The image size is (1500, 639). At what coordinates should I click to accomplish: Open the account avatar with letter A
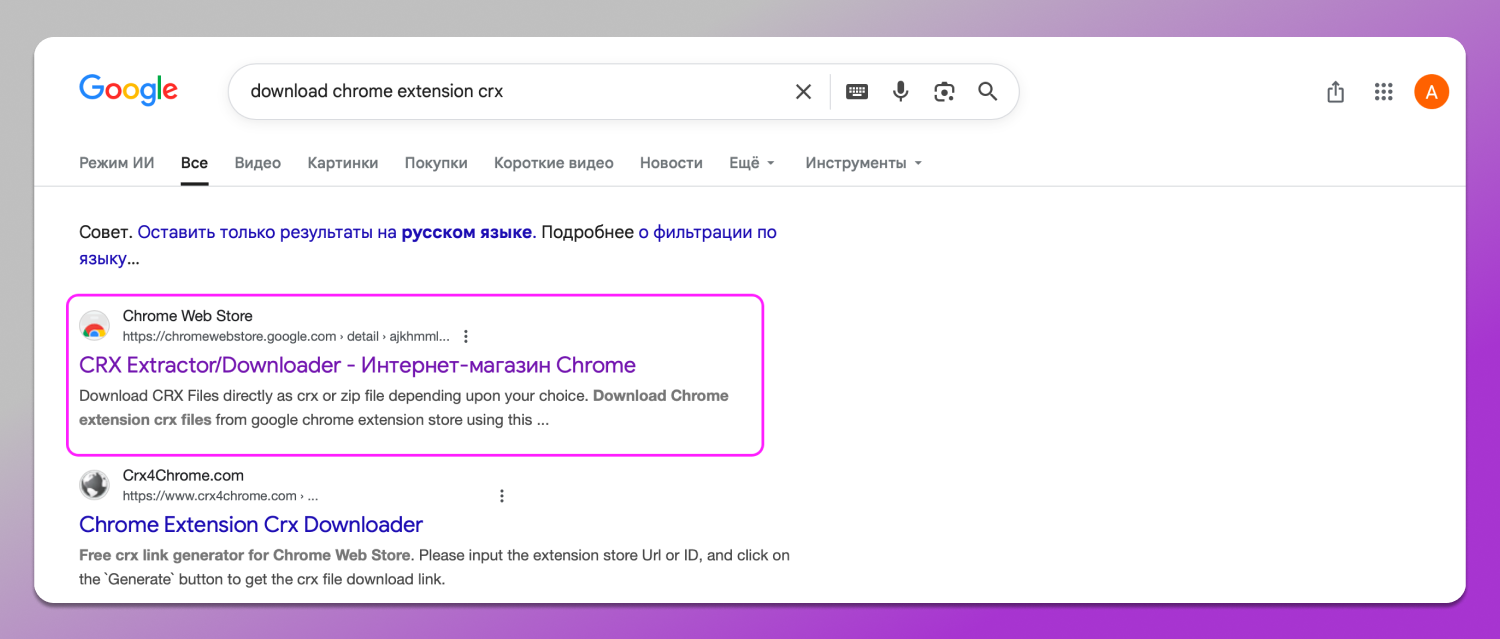pyautogui.click(x=1431, y=92)
